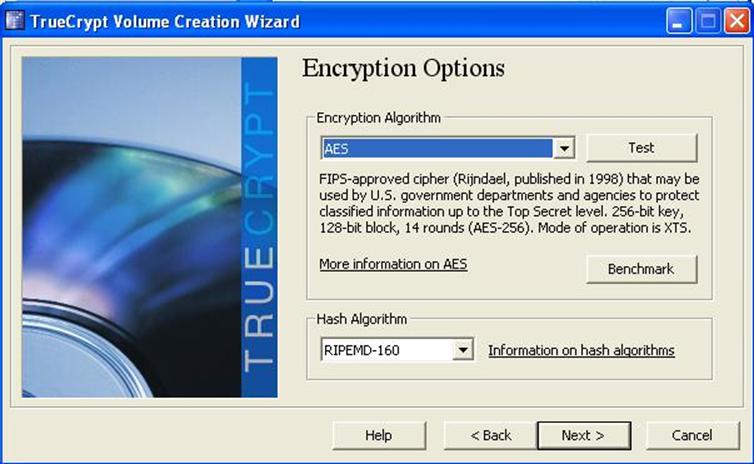Viewport: 754px width, 464px height.
Task: Minimize the Volume Creation Wizard window
Action: pyautogui.click(x=679, y=22)
